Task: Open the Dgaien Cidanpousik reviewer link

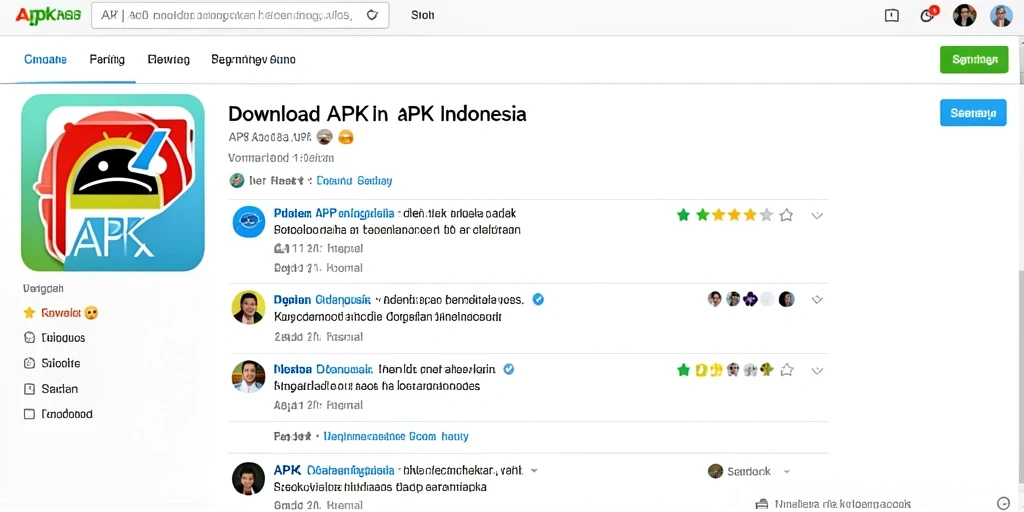Action: point(323,300)
